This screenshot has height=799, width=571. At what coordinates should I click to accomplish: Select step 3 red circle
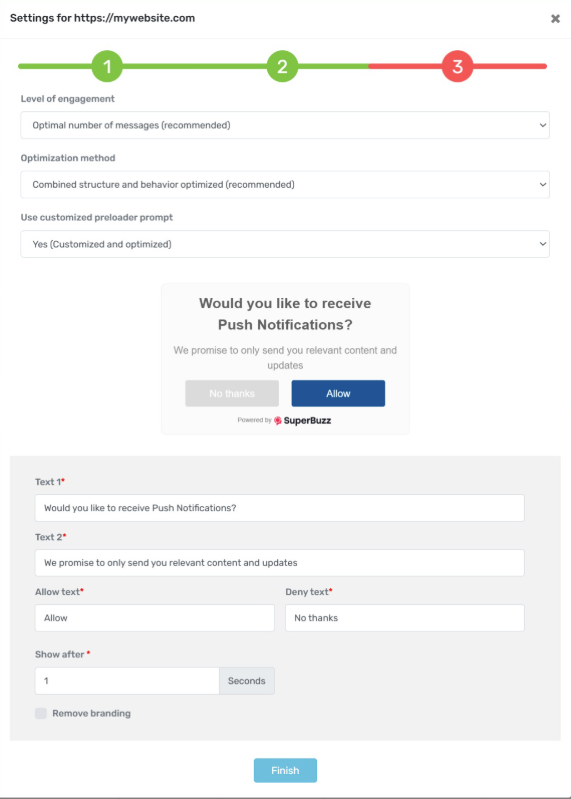click(x=457, y=66)
